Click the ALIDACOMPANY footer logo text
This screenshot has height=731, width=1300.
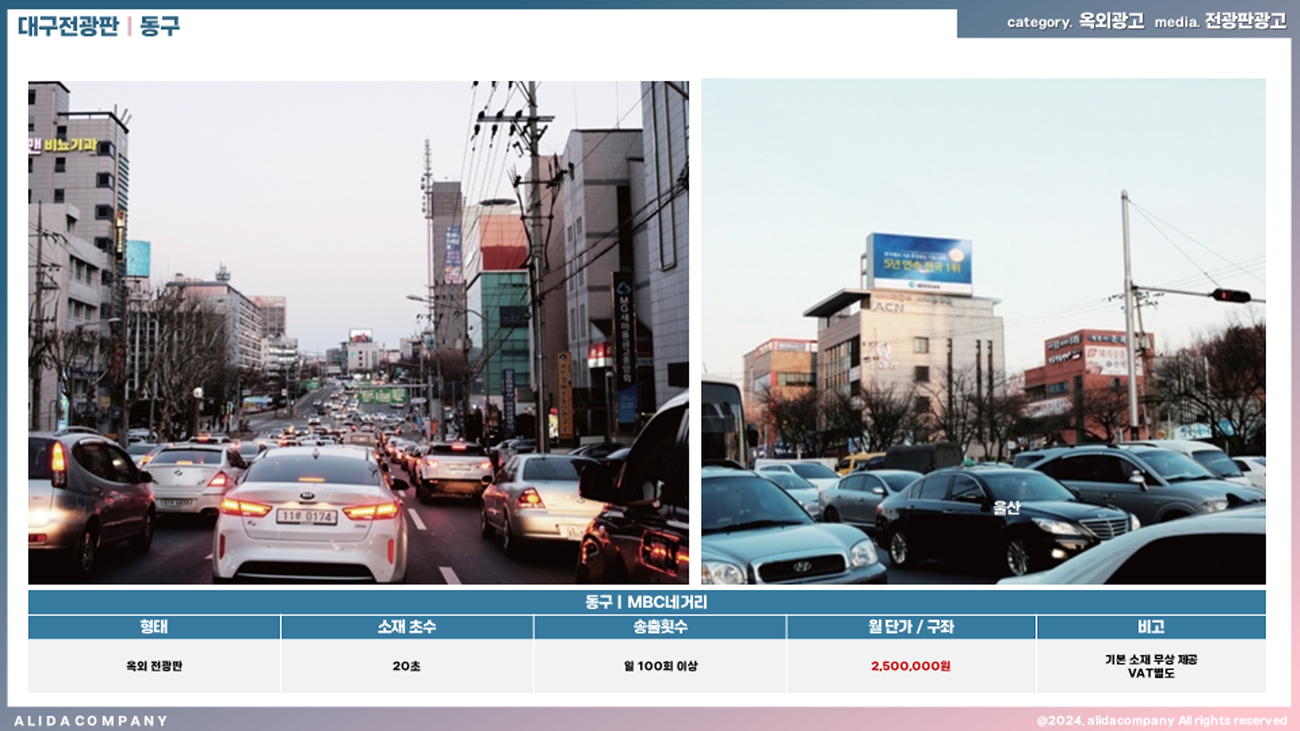pos(91,720)
